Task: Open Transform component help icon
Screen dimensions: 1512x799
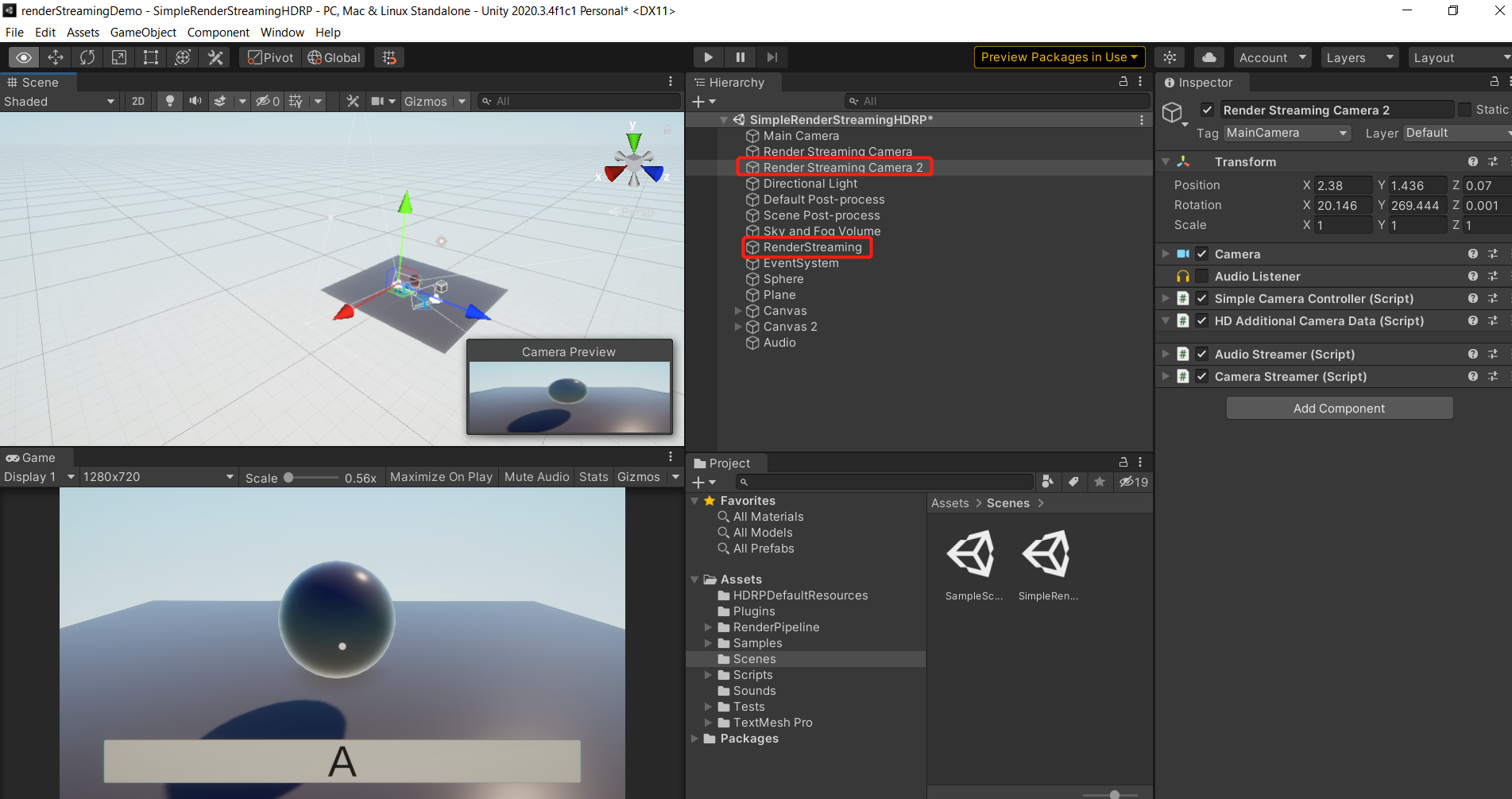Action: [x=1473, y=161]
